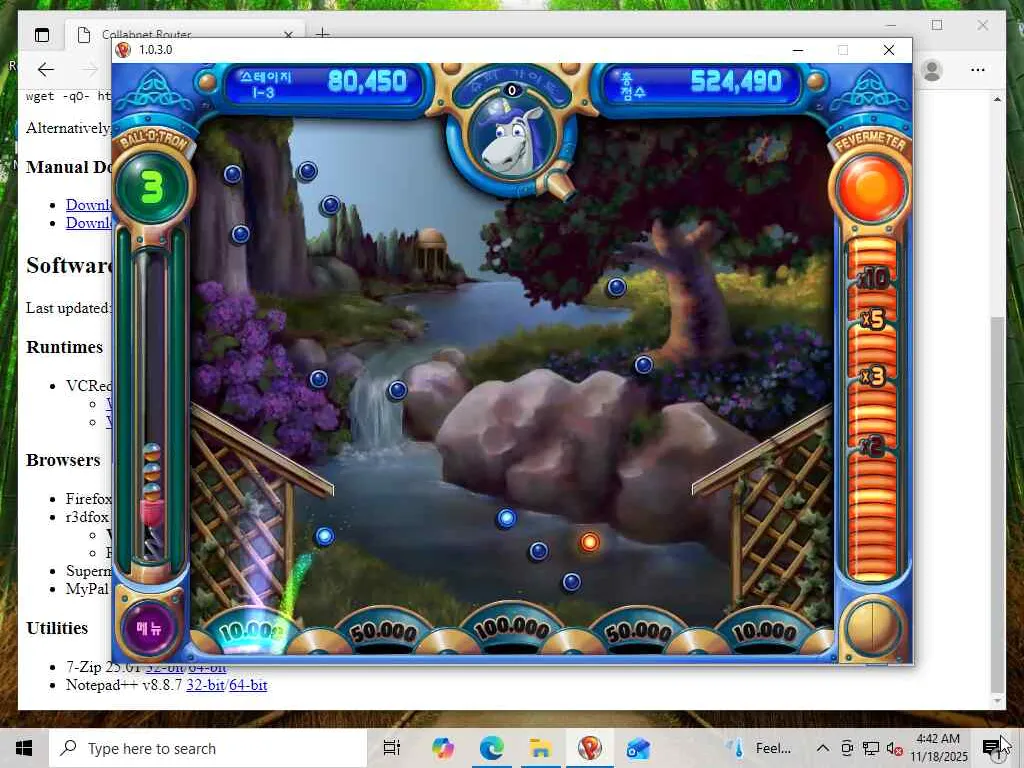The width and height of the screenshot is (1024, 768).
Task: Click the Fevermeter orange orb
Action: tap(871, 187)
